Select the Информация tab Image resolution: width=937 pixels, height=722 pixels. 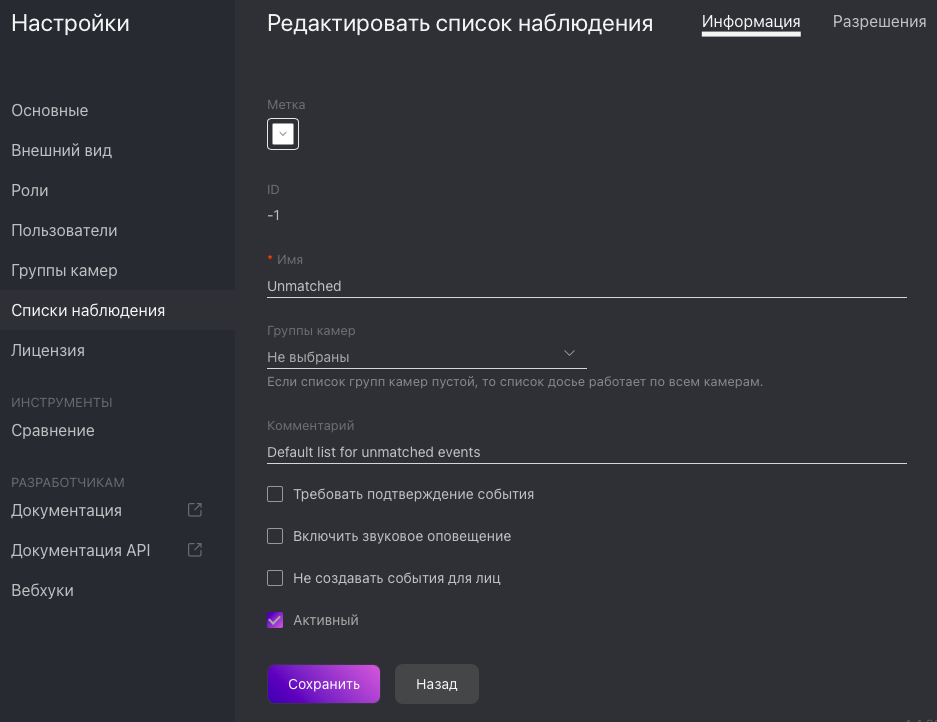point(751,22)
